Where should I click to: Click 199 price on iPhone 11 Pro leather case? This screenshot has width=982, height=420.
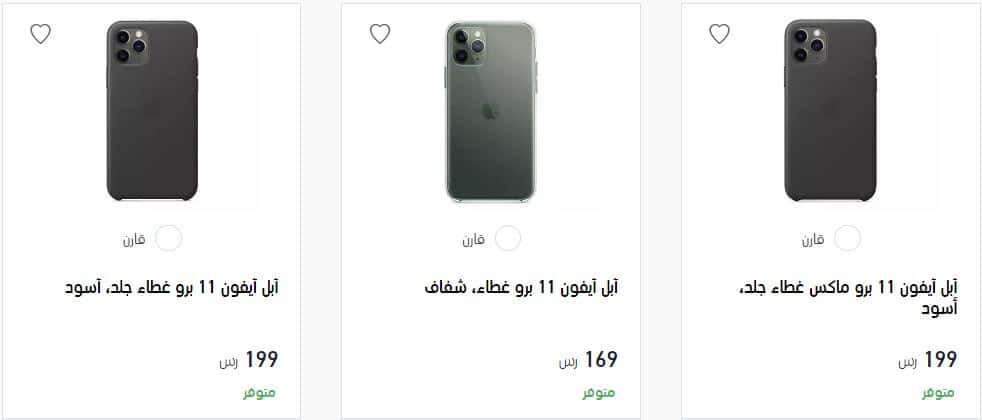(x=249, y=360)
